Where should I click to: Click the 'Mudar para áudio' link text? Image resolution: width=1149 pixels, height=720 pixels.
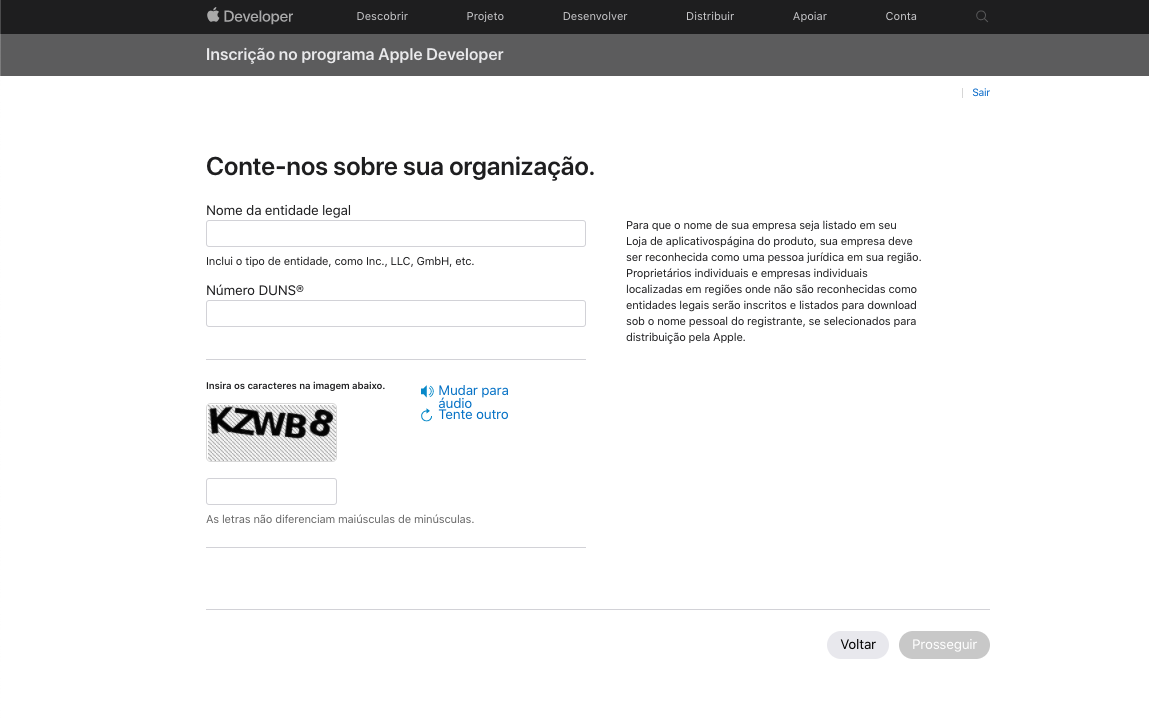tap(473, 391)
